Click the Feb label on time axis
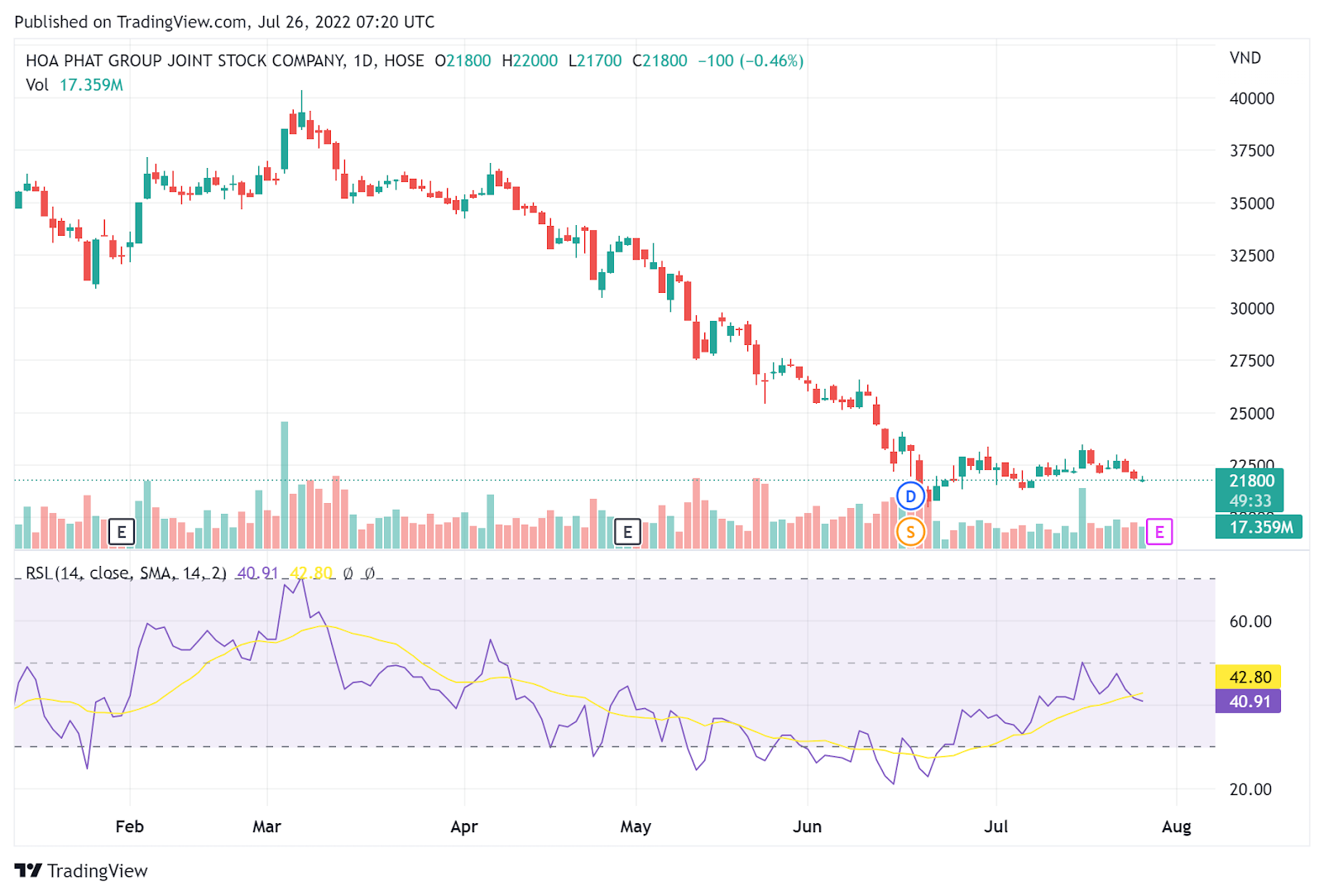Image resolution: width=1324 pixels, height=896 pixels. coord(129,827)
